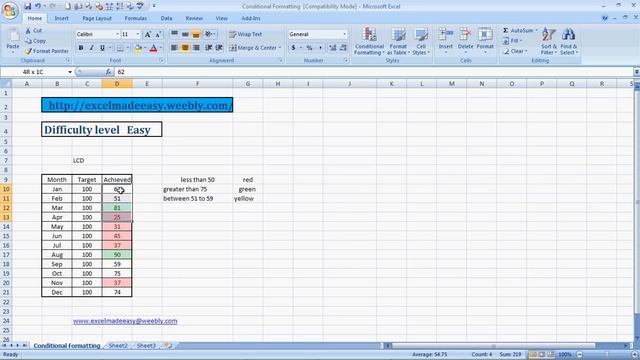The height and width of the screenshot is (360, 640).
Task: Open the Cell Styles gallery
Action: [x=421, y=41]
